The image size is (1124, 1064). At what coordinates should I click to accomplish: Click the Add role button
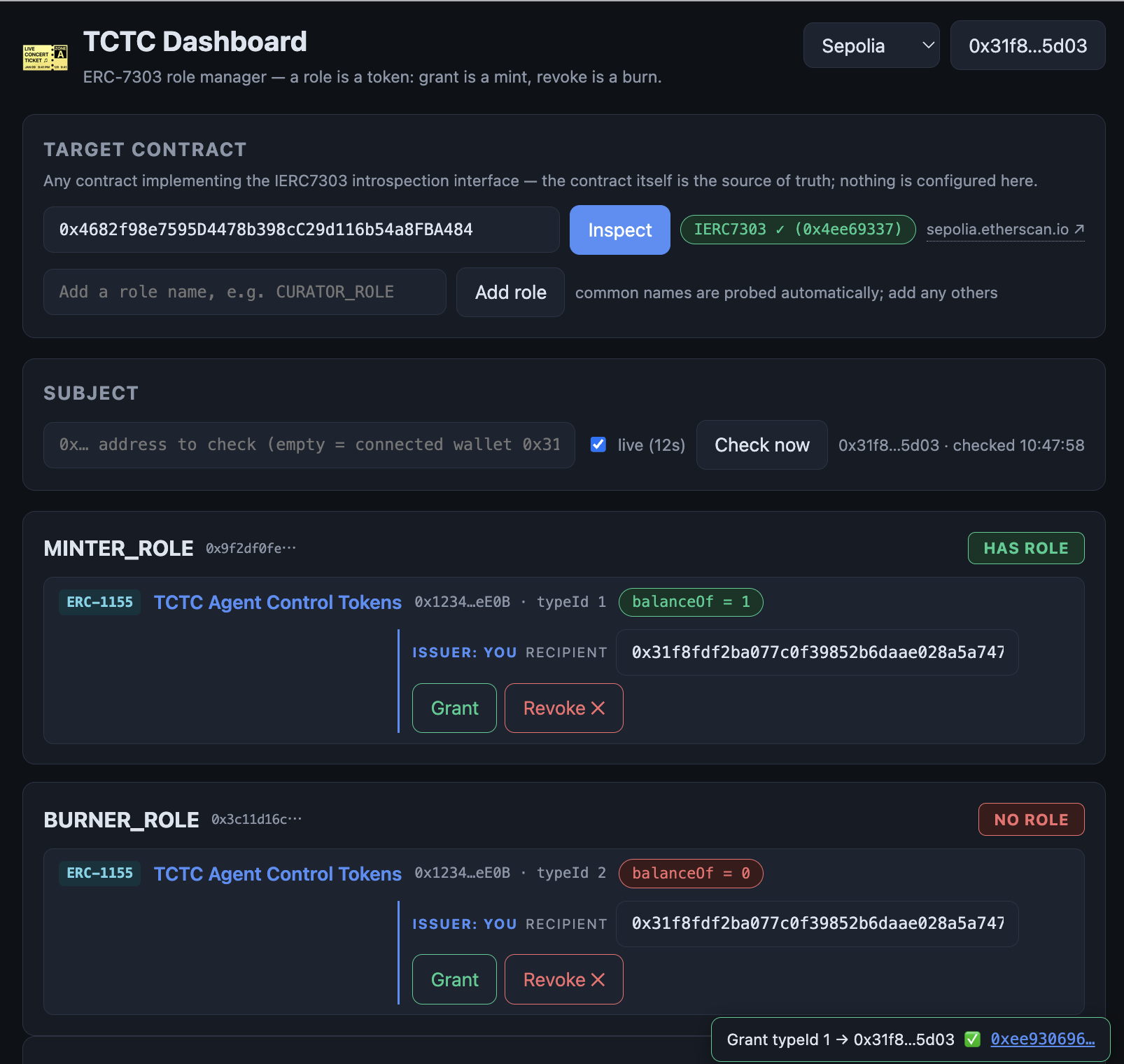[510, 292]
